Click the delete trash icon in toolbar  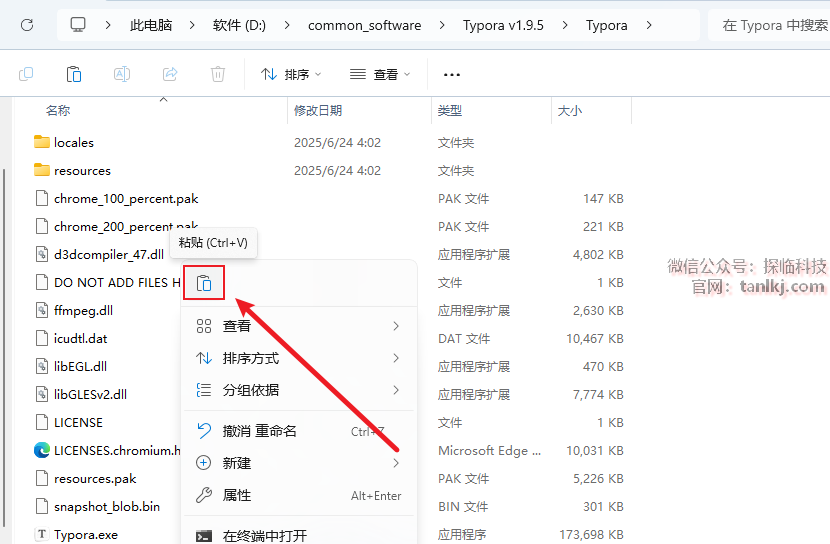click(x=218, y=74)
